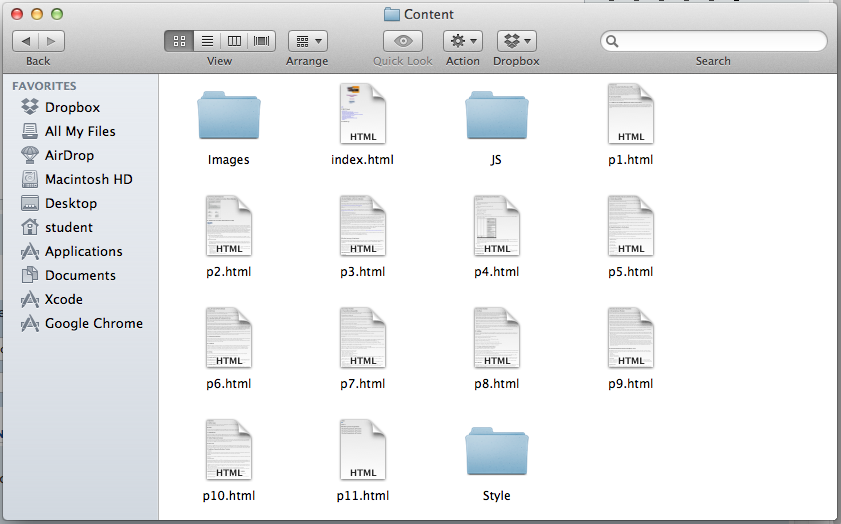
Task: Open Applications from the sidebar
Action: (x=83, y=251)
